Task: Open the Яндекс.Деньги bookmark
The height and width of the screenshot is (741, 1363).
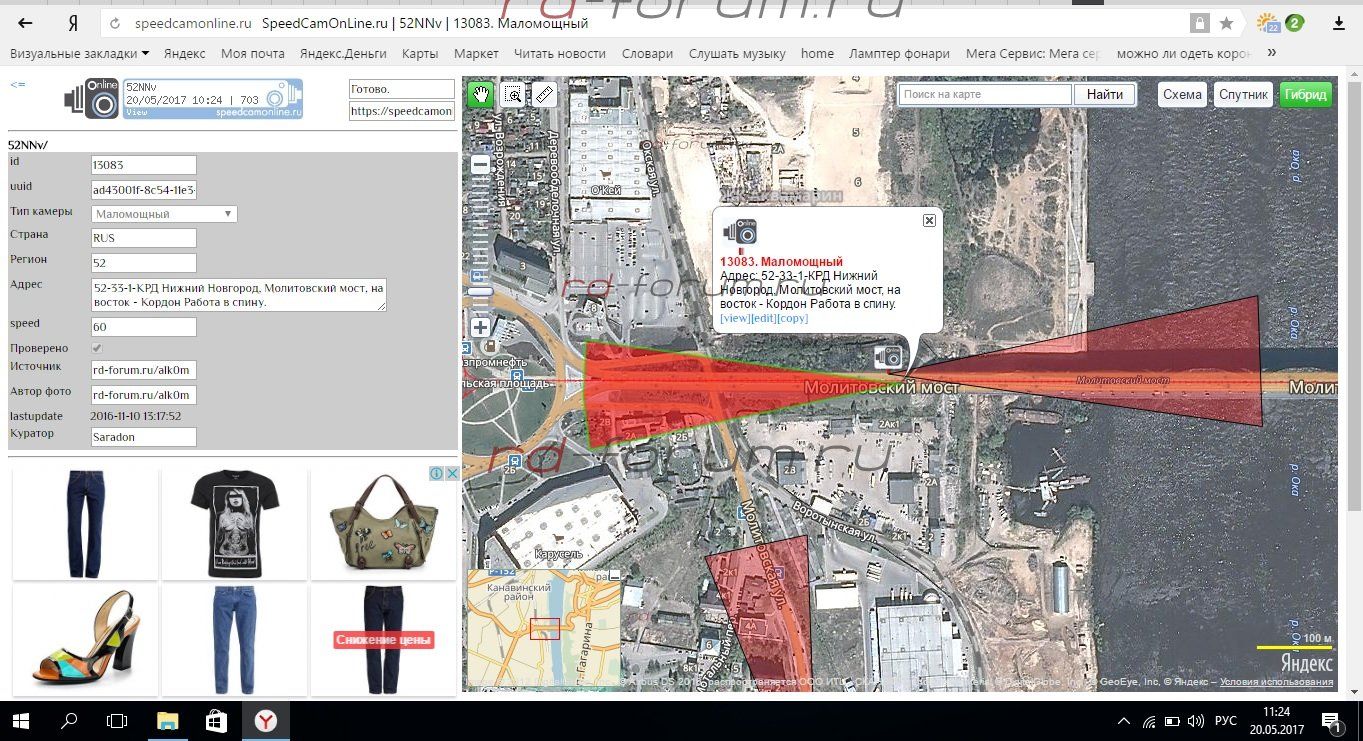Action: click(x=342, y=53)
